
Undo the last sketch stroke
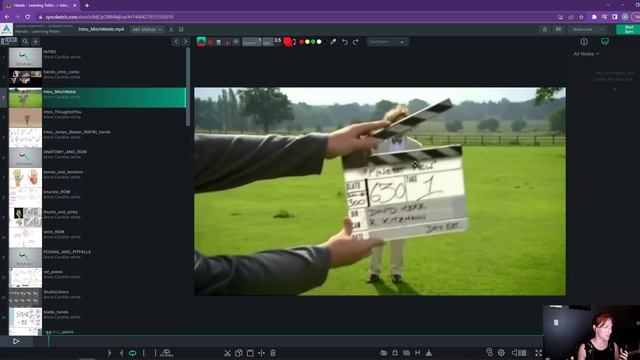[x=345, y=42]
